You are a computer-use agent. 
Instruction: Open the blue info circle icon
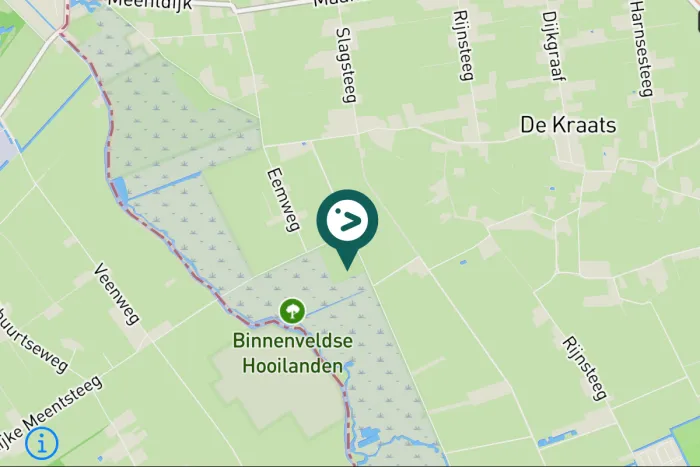tap(42, 444)
